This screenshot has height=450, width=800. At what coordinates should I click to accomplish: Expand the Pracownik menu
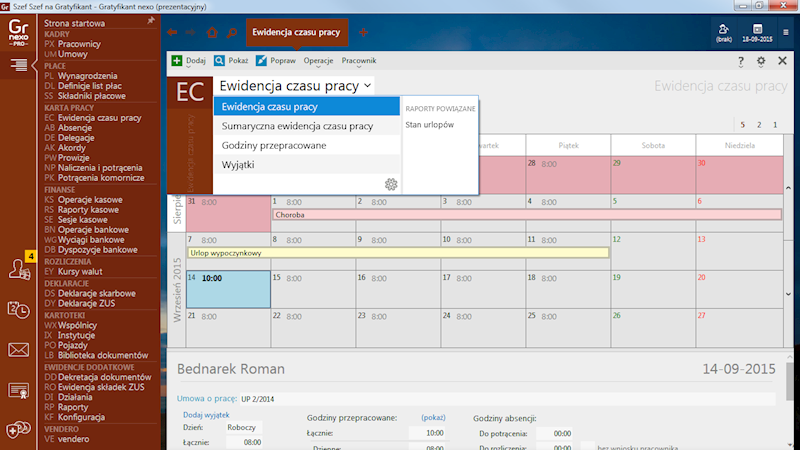pos(359,61)
